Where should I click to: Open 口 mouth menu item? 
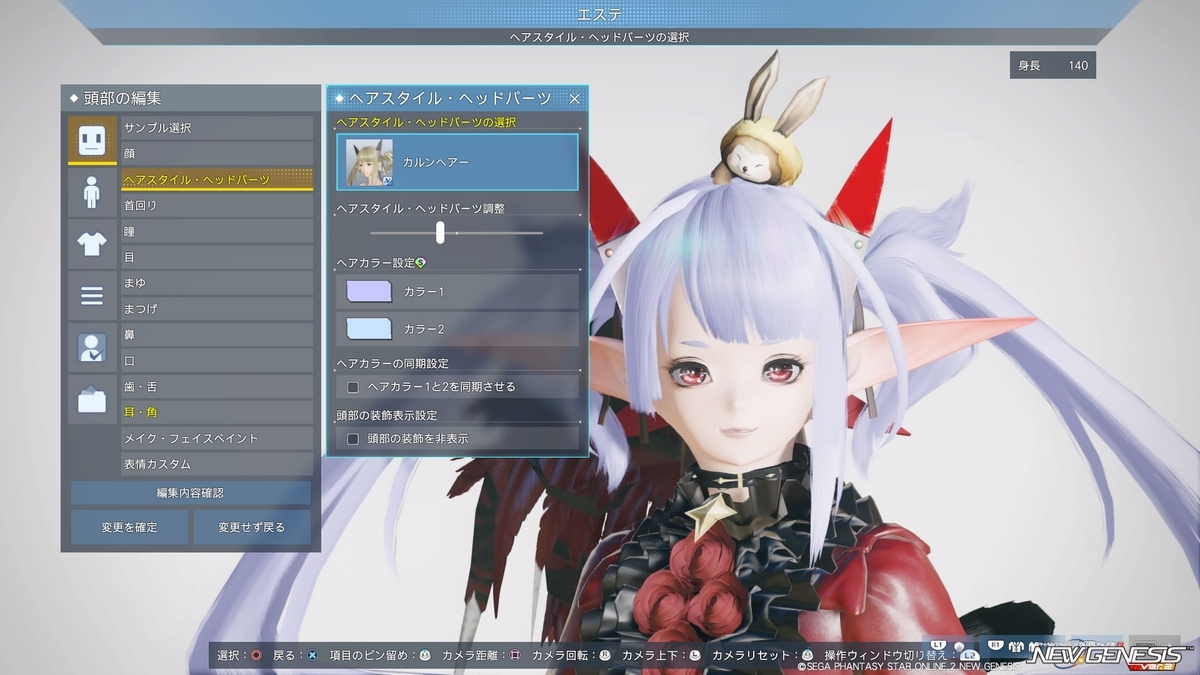[x=217, y=361]
